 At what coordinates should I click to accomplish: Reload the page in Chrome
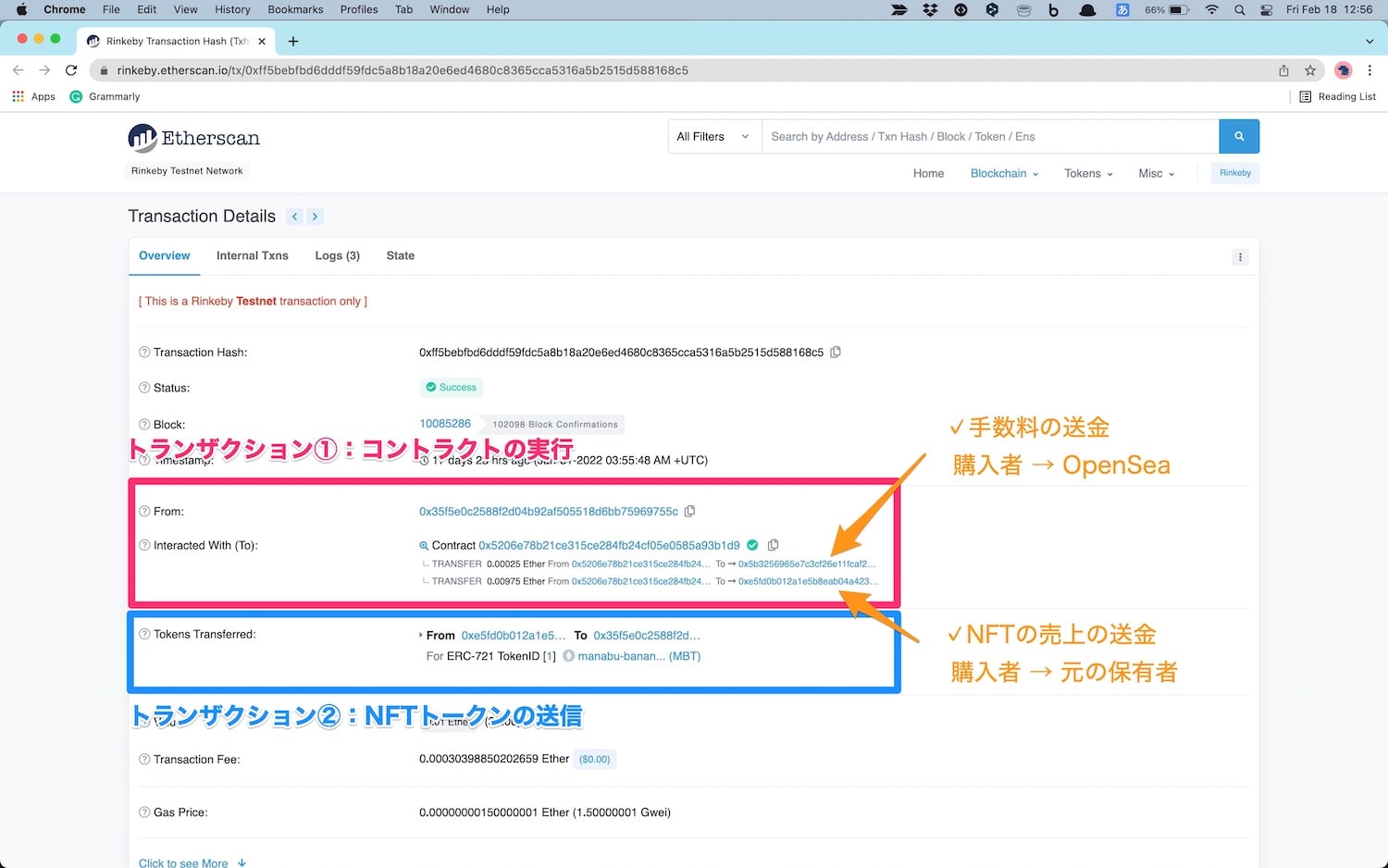[x=71, y=70]
